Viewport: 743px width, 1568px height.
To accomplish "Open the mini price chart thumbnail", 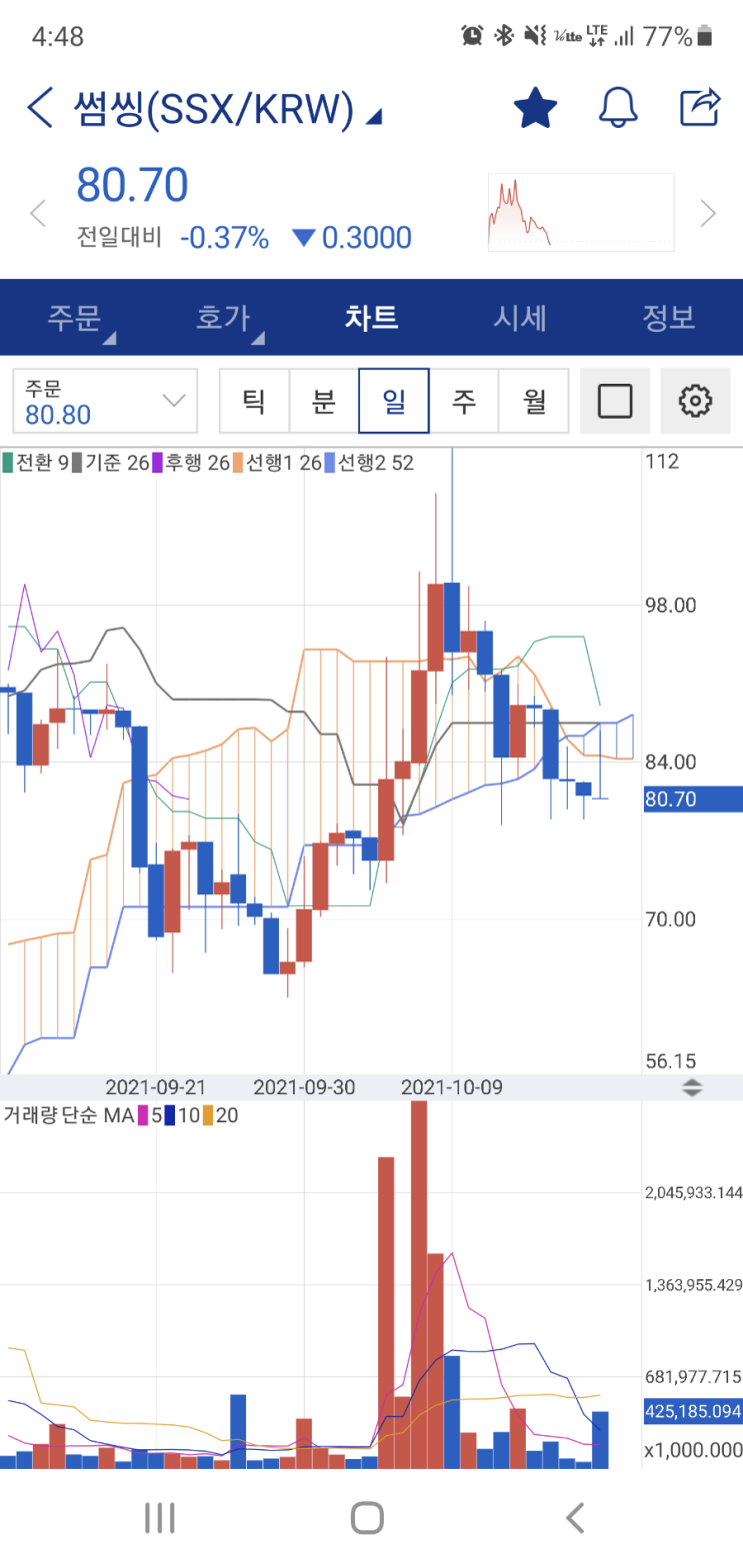I will point(581,212).
